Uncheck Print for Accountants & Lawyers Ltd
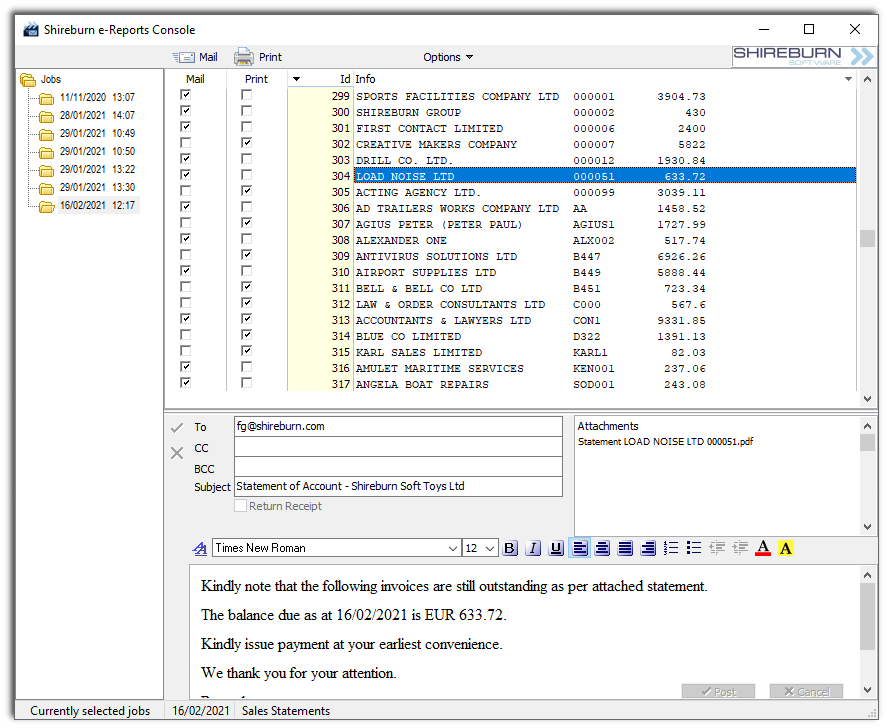This screenshot has height=728, width=887. click(x=247, y=319)
